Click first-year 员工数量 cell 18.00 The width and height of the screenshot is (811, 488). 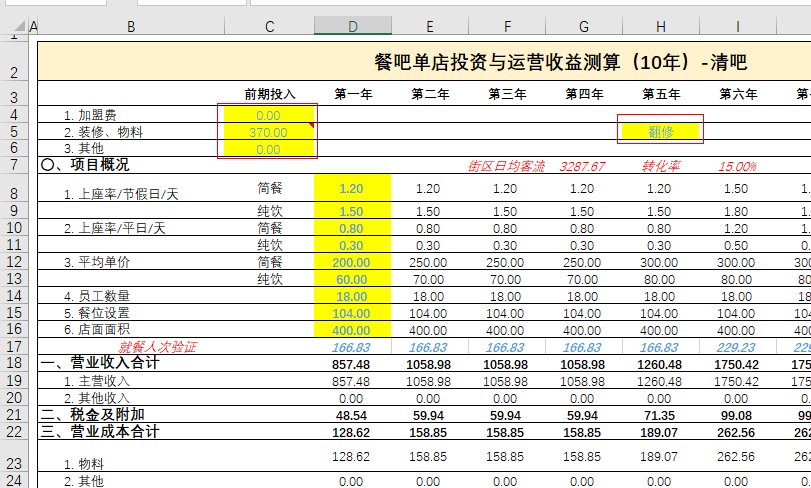tap(353, 296)
